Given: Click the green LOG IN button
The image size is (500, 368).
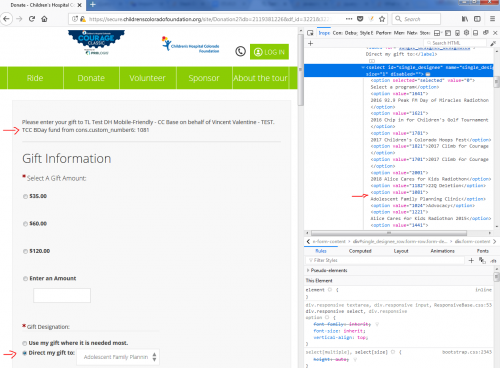Looking at the screenshot, I should tap(269, 52).
